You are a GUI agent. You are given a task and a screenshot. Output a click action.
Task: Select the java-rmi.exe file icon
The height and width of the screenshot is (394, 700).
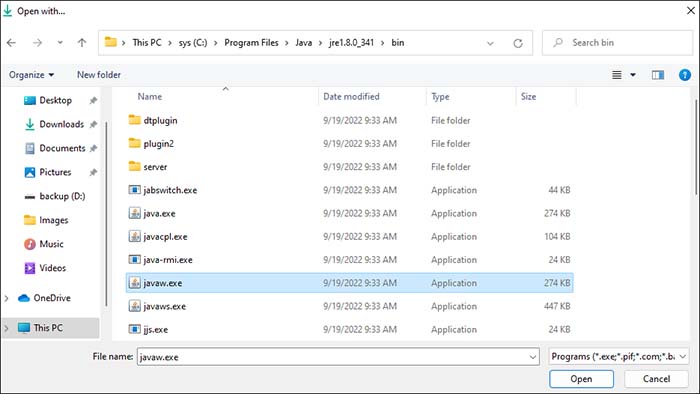134,260
